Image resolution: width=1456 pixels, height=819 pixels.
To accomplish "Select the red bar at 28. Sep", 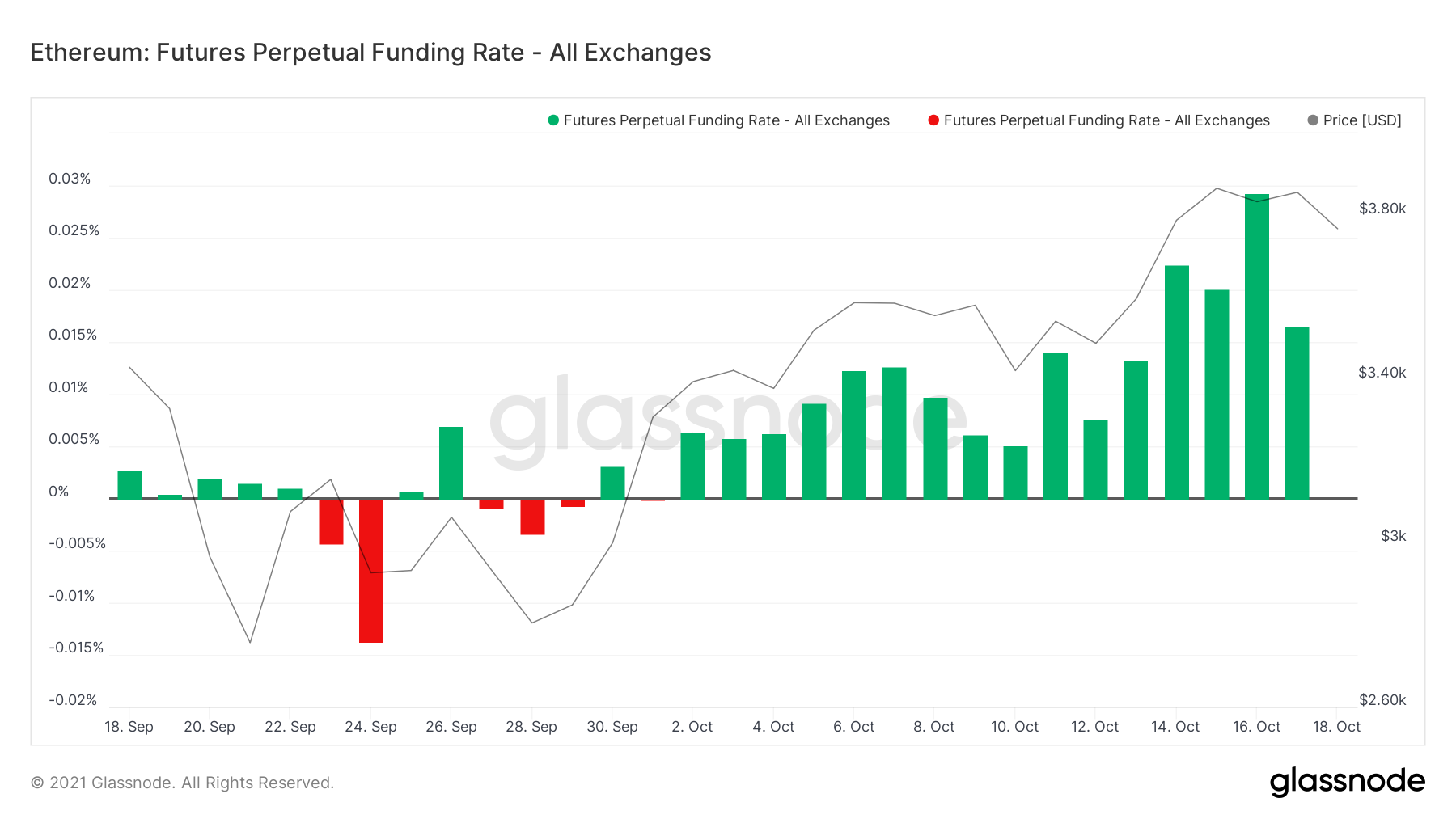I will (532, 517).
